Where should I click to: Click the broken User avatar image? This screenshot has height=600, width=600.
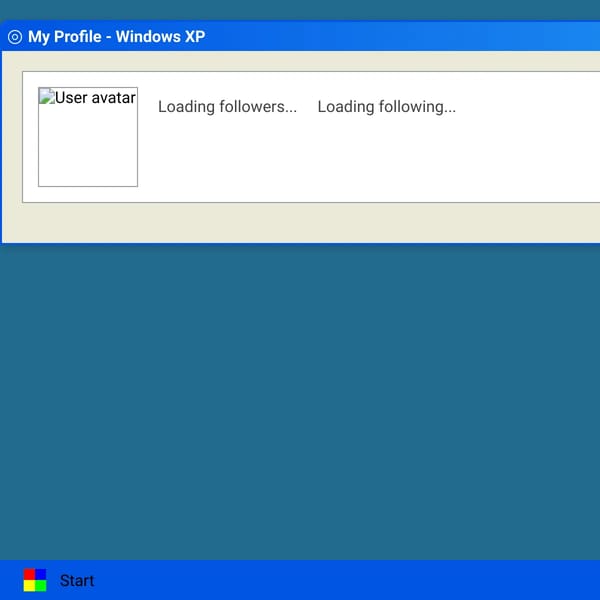tap(88, 137)
